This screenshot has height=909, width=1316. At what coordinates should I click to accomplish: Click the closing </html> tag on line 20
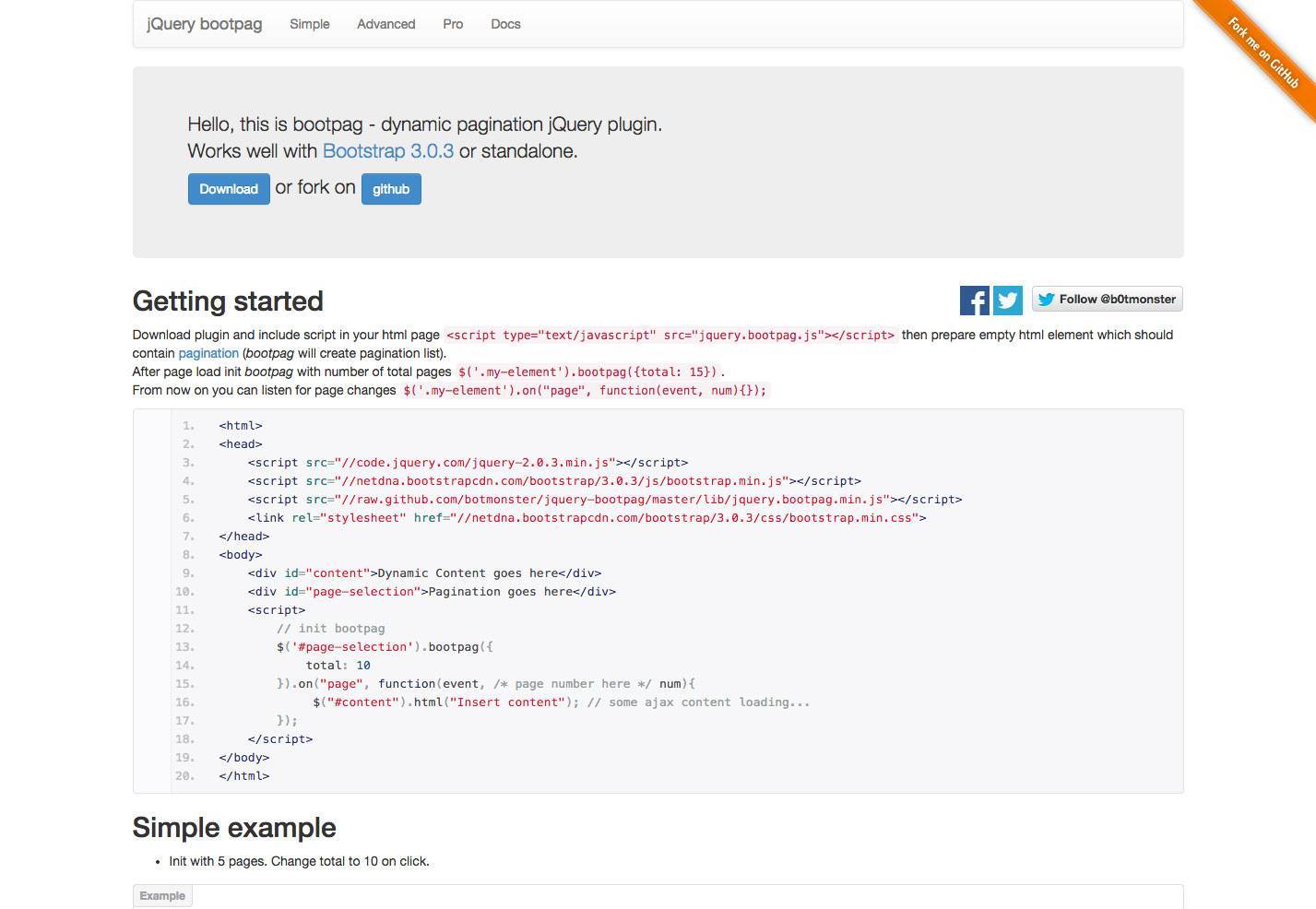pos(244,776)
